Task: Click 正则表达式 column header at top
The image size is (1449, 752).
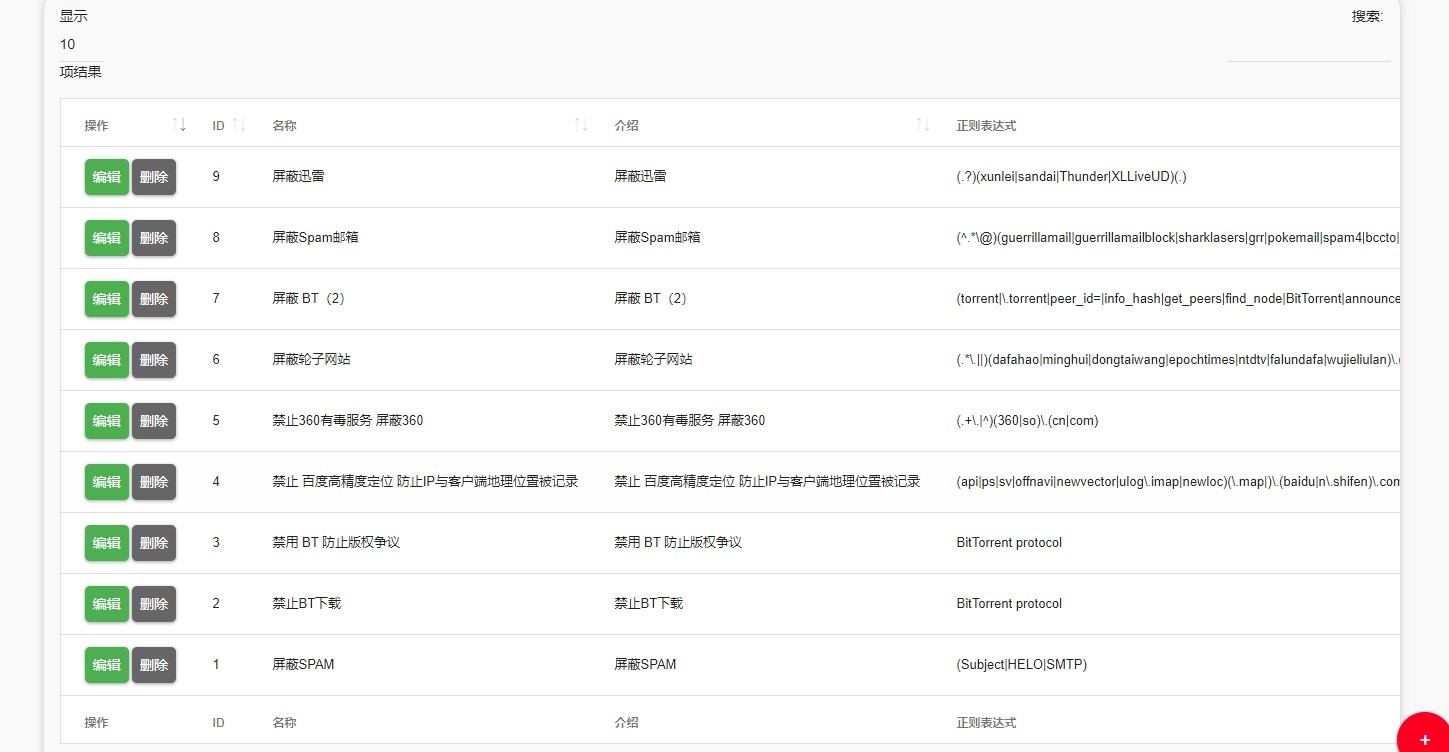Action: click(x=986, y=126)
